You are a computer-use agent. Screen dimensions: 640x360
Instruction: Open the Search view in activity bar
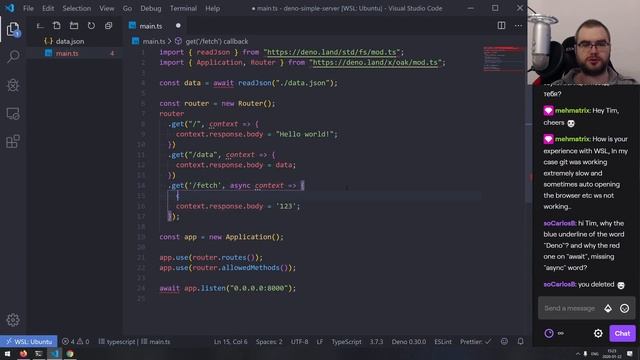pyautogui.click(x=13, y=57)
